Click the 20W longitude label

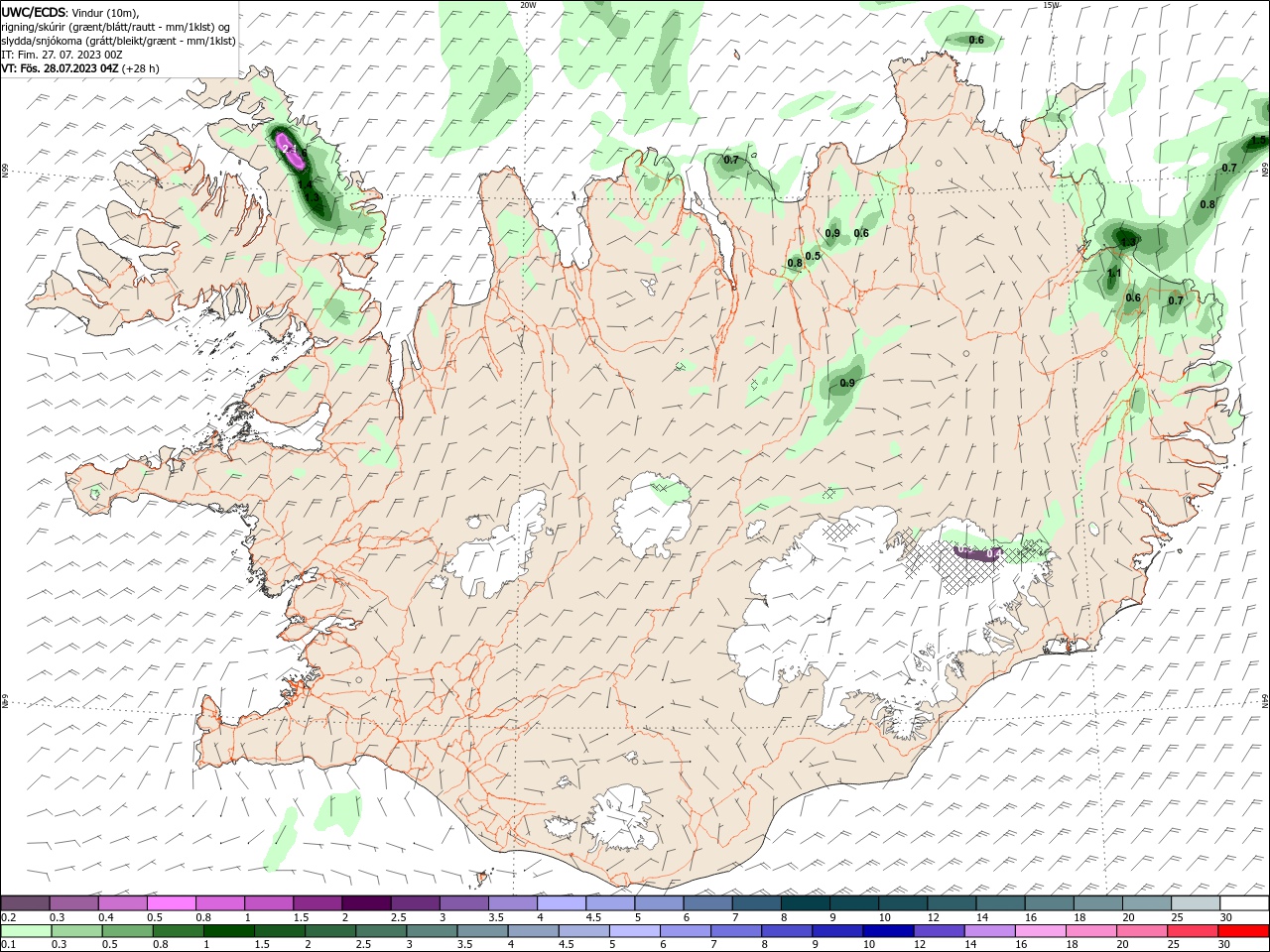click(x=528, y=5)
